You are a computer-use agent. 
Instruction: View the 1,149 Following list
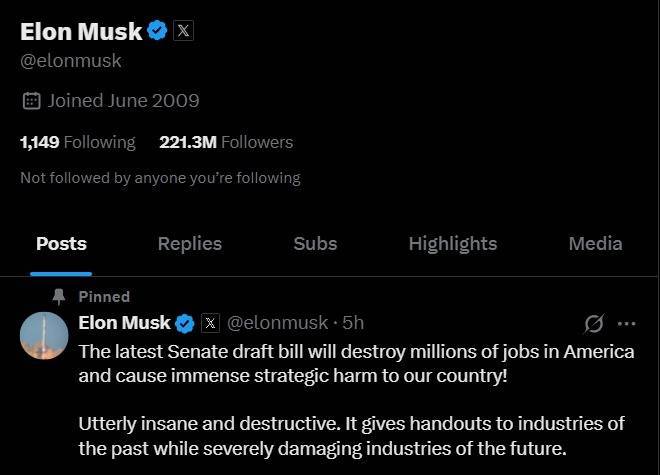pyautogui.click(x=77, y=142)
